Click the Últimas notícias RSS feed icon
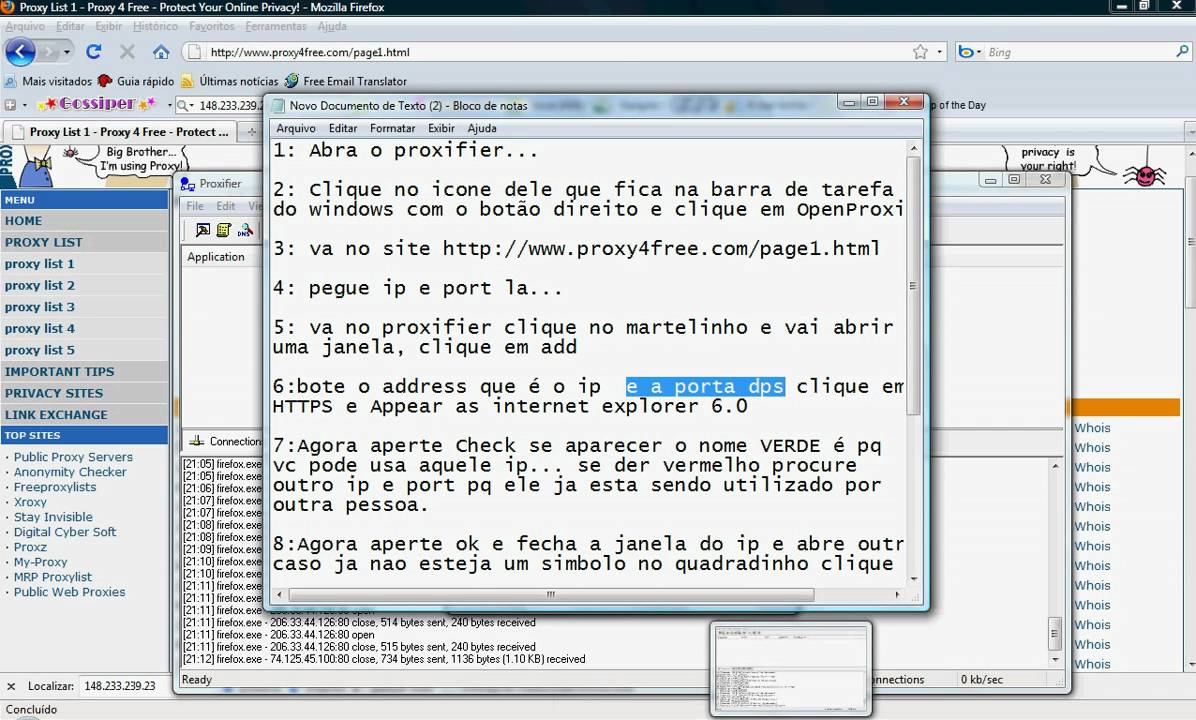 click(187, 81)
